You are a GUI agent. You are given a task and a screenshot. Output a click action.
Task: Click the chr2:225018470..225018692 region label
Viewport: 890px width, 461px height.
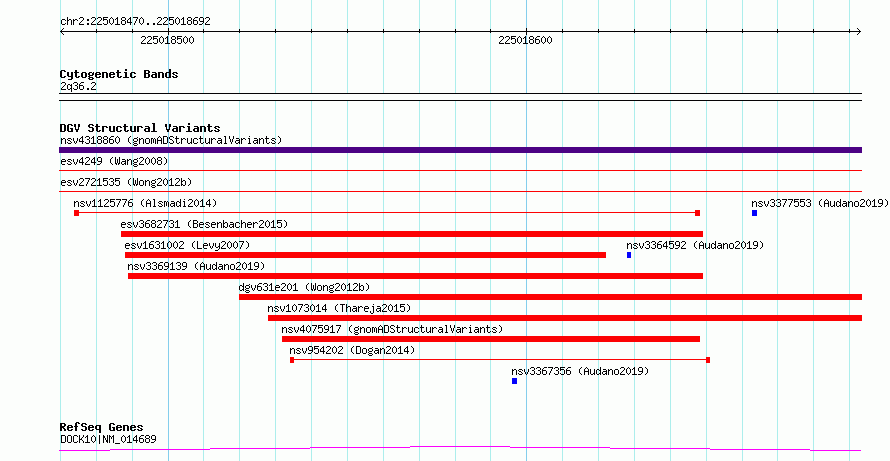[135, 22]
